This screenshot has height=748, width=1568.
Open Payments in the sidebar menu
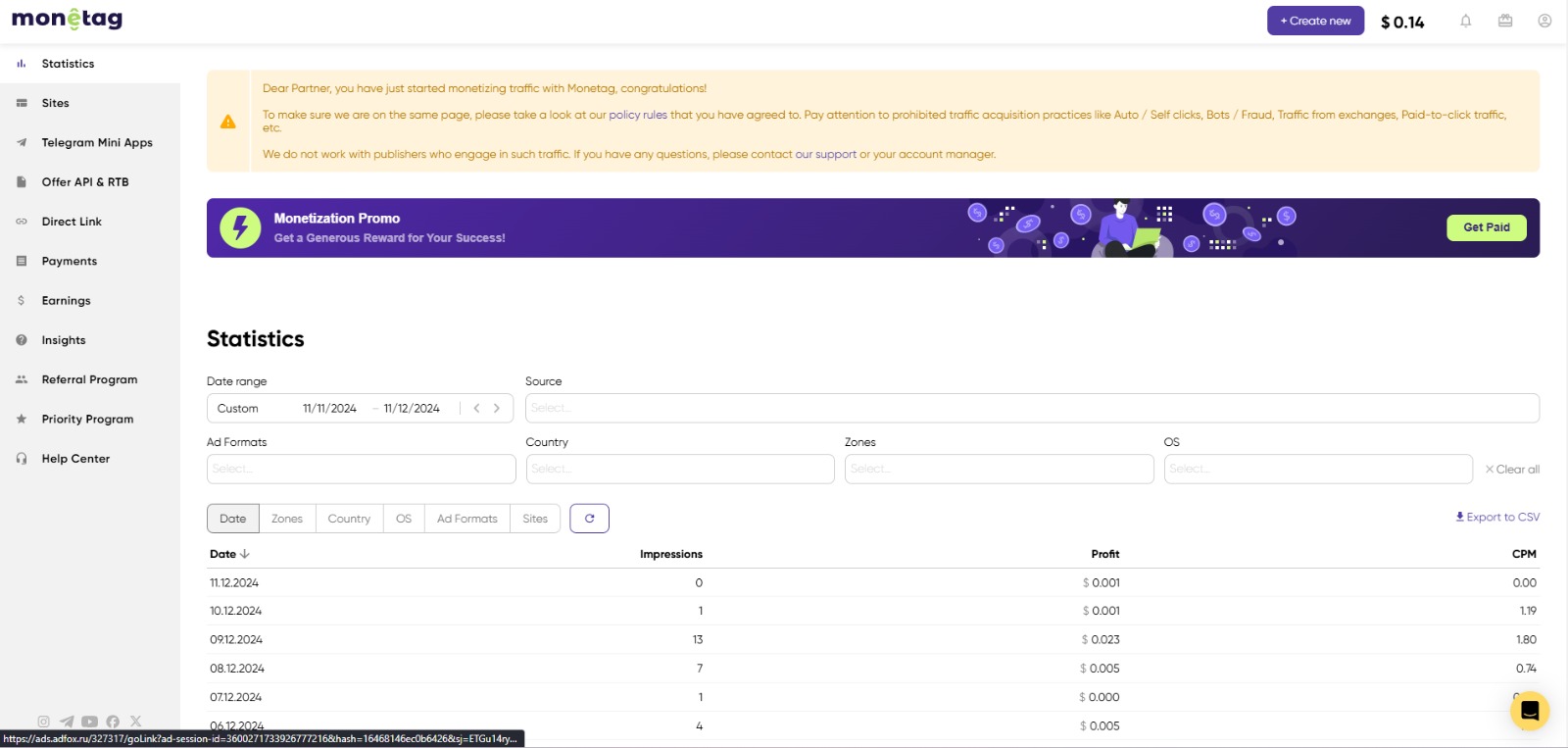click(x=90, y=261)
